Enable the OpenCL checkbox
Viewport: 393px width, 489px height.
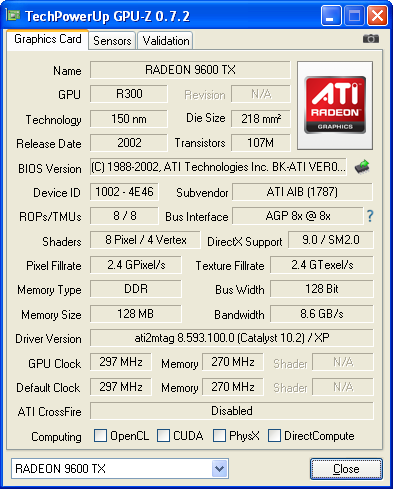100,436
